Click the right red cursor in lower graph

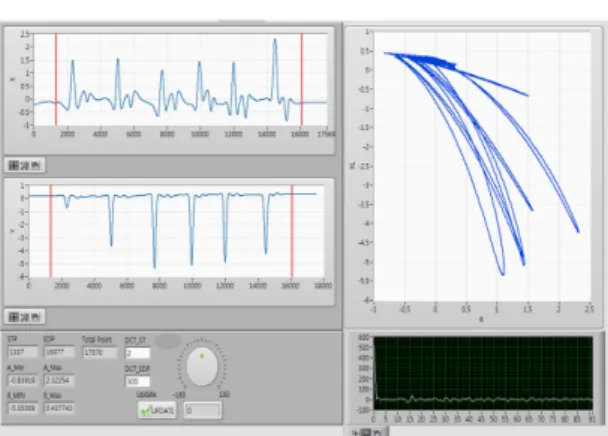(292, 231)
